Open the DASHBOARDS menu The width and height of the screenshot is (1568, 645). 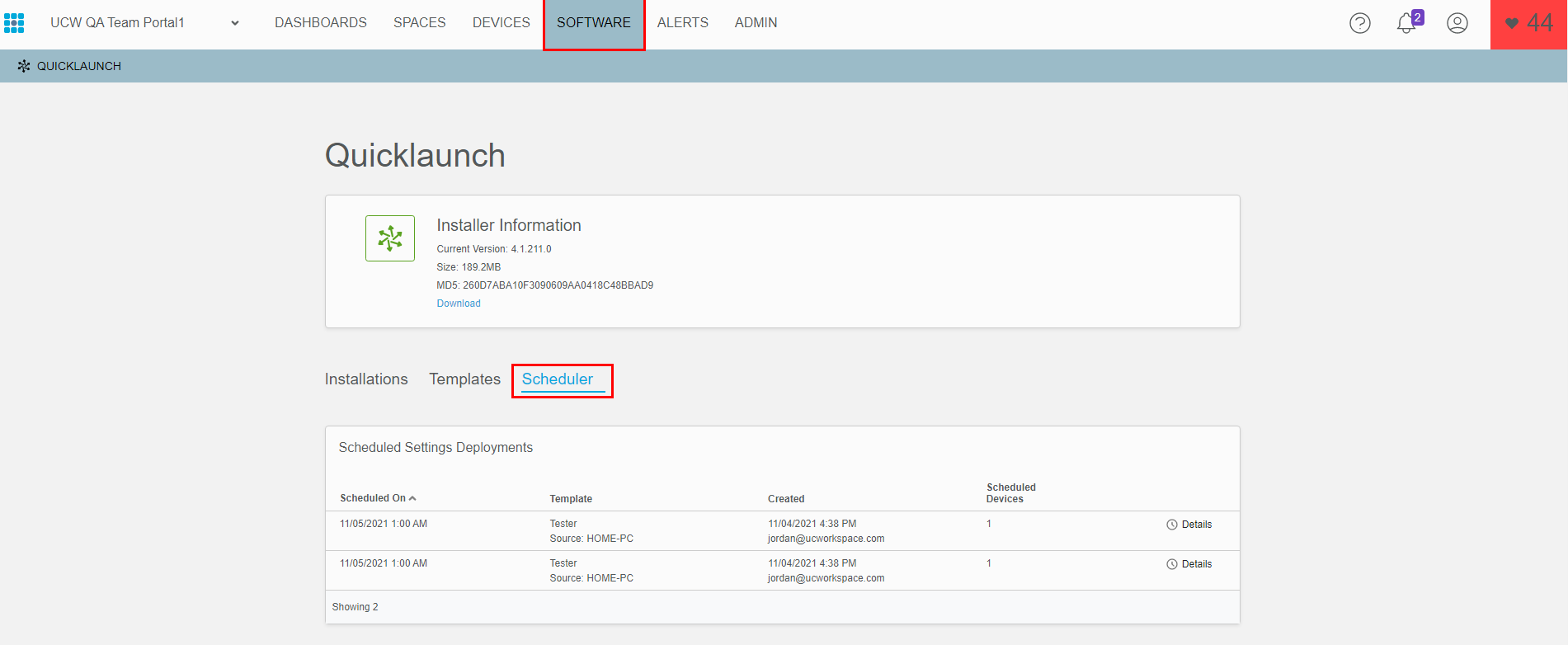pyautogui.click(x=321, y=23)
